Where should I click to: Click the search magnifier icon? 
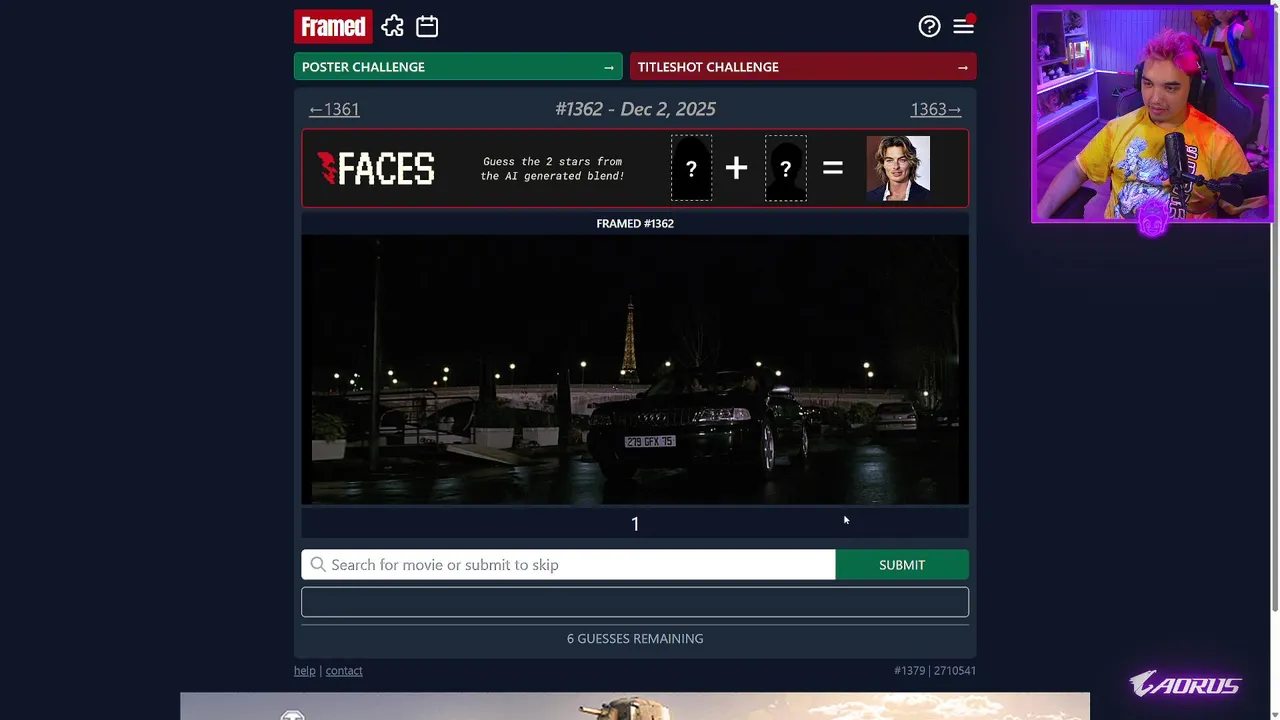tap(318, 565)
